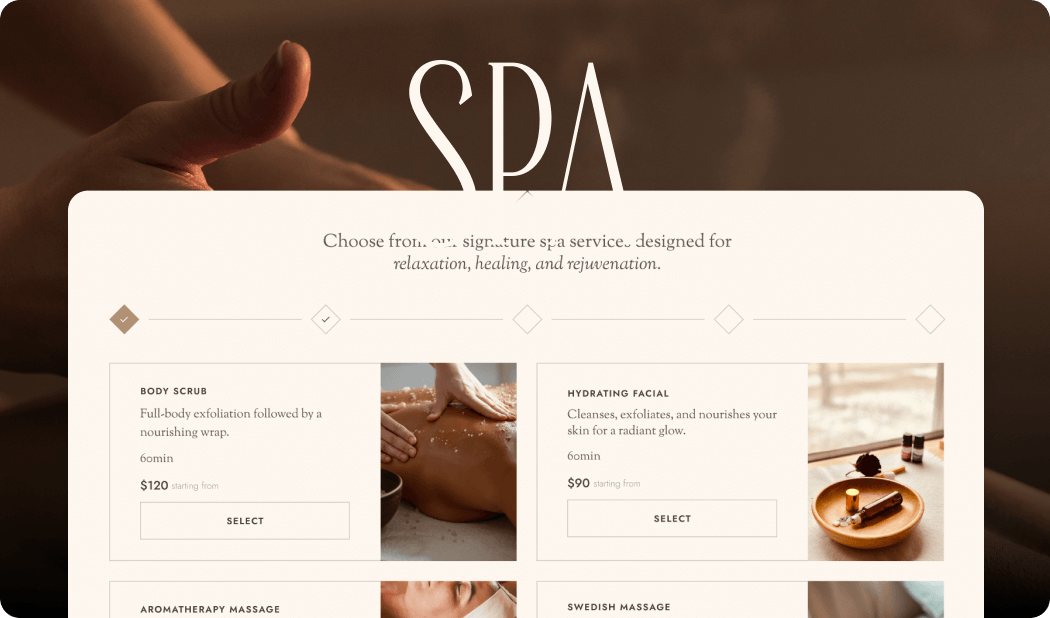Screen dimensions: 1050x618
Task: Select the Hydrating Facial service
Action: click(672, 518)
